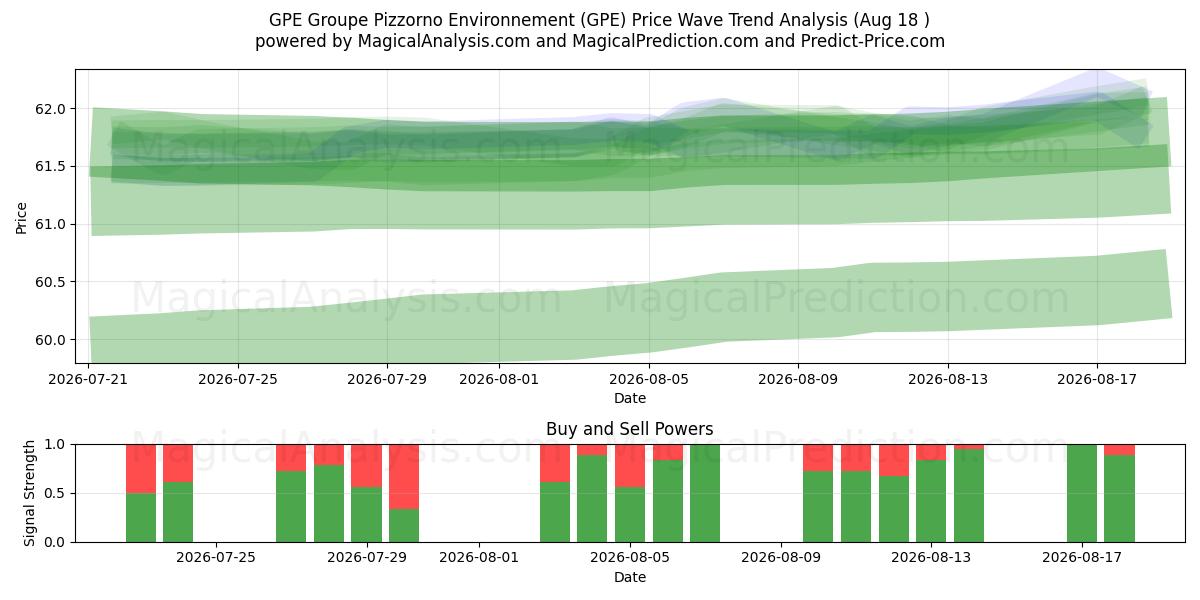Click the green bar section above 2026-08-05 tick
The height and width of the screenshot is (600, 1200).
pyautogui.click(x=630, y=515)
